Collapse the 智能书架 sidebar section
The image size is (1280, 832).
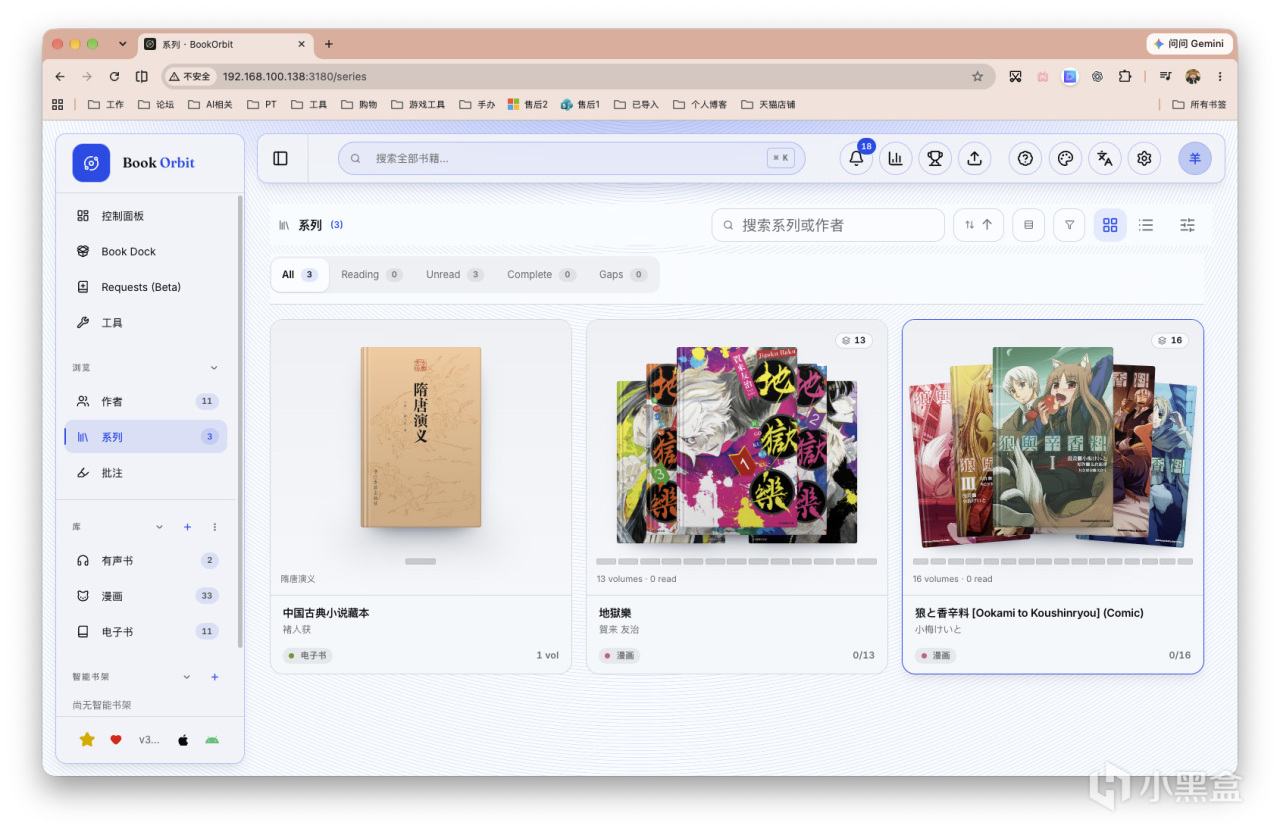(186, 677)
